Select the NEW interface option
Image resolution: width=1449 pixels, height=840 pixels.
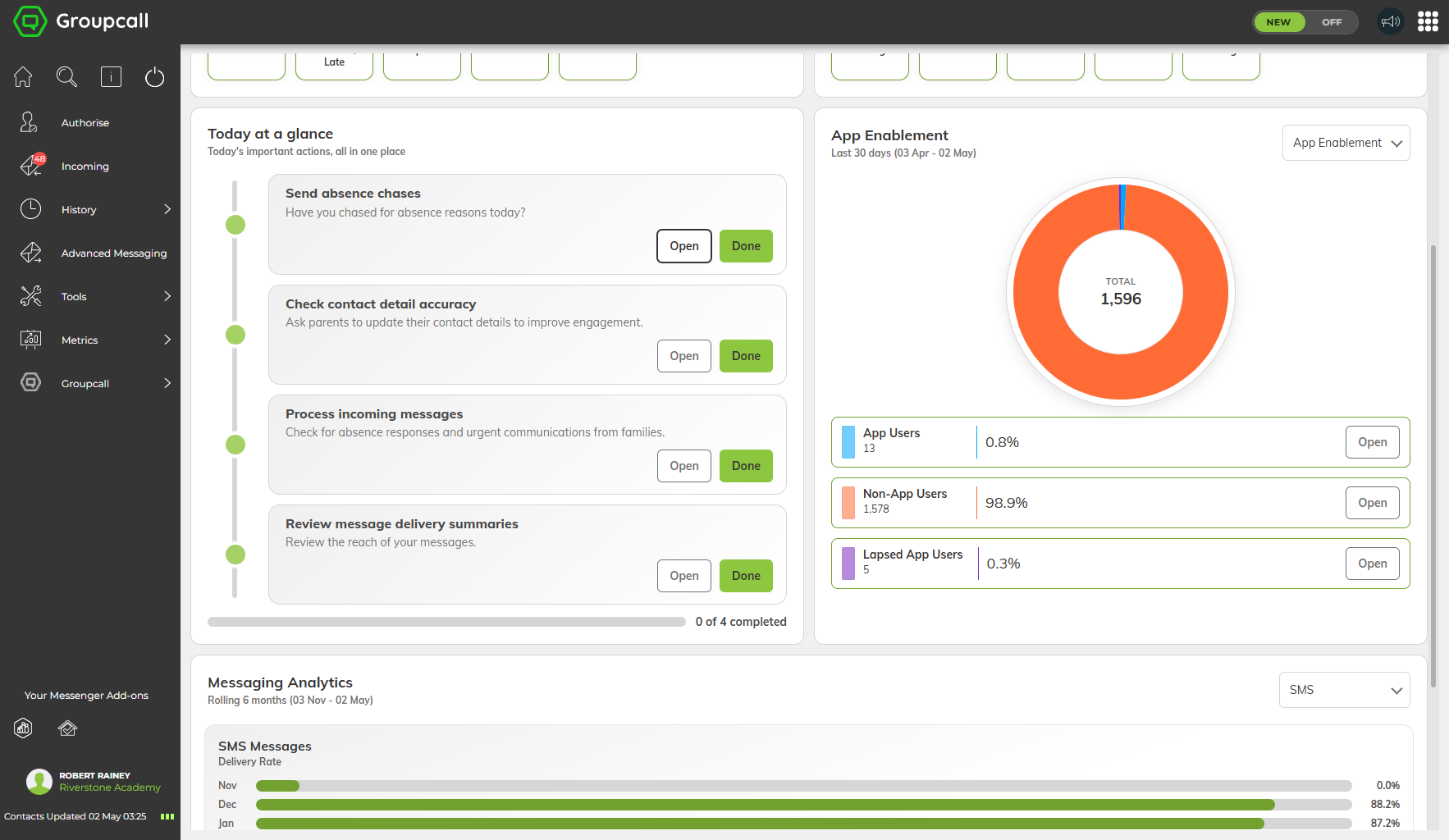(1278, 22)
